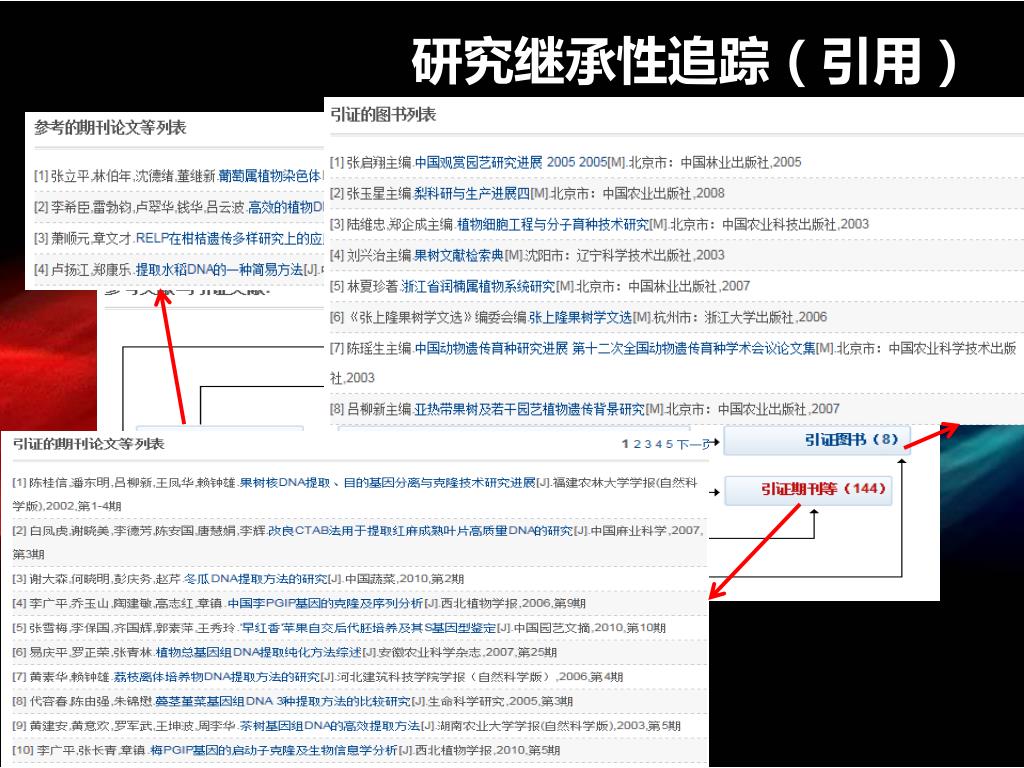The width and height of the screenshot is (1024, 768).
Task: Open article 茶树基因组DNA的高效提取方法
Action: [x=330, y=726]
